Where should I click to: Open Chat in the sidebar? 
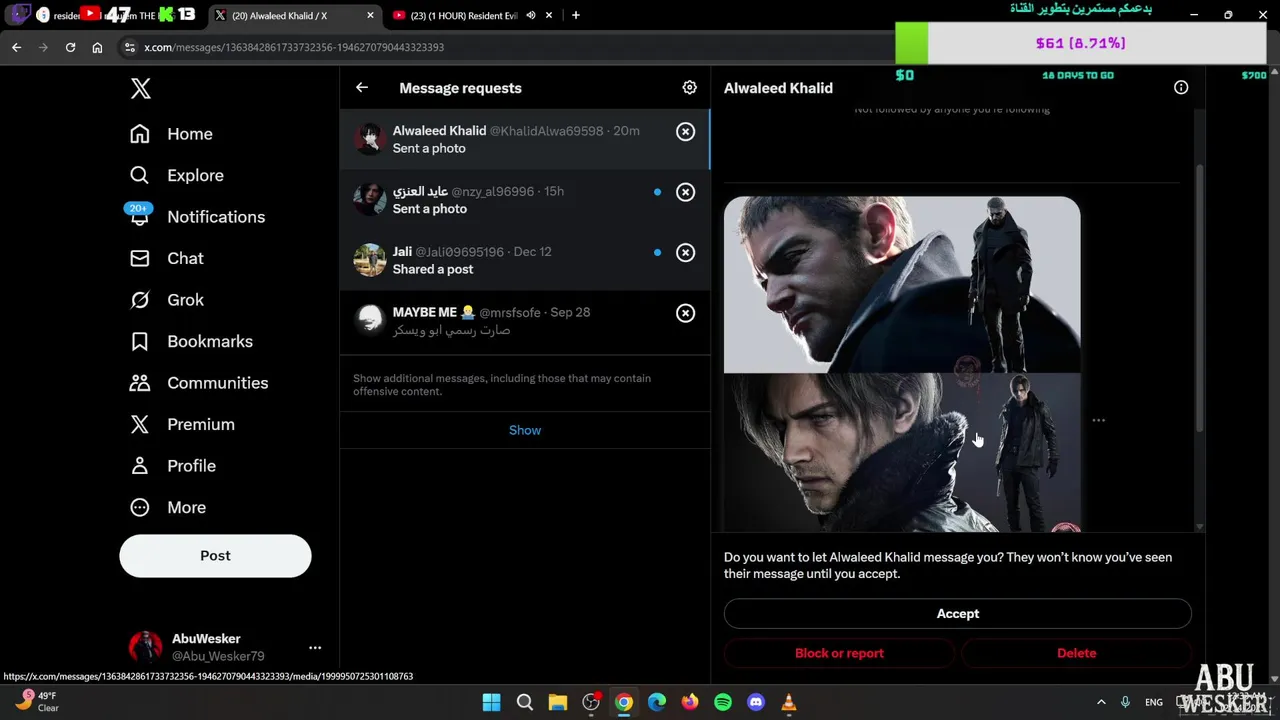(167, 258)
